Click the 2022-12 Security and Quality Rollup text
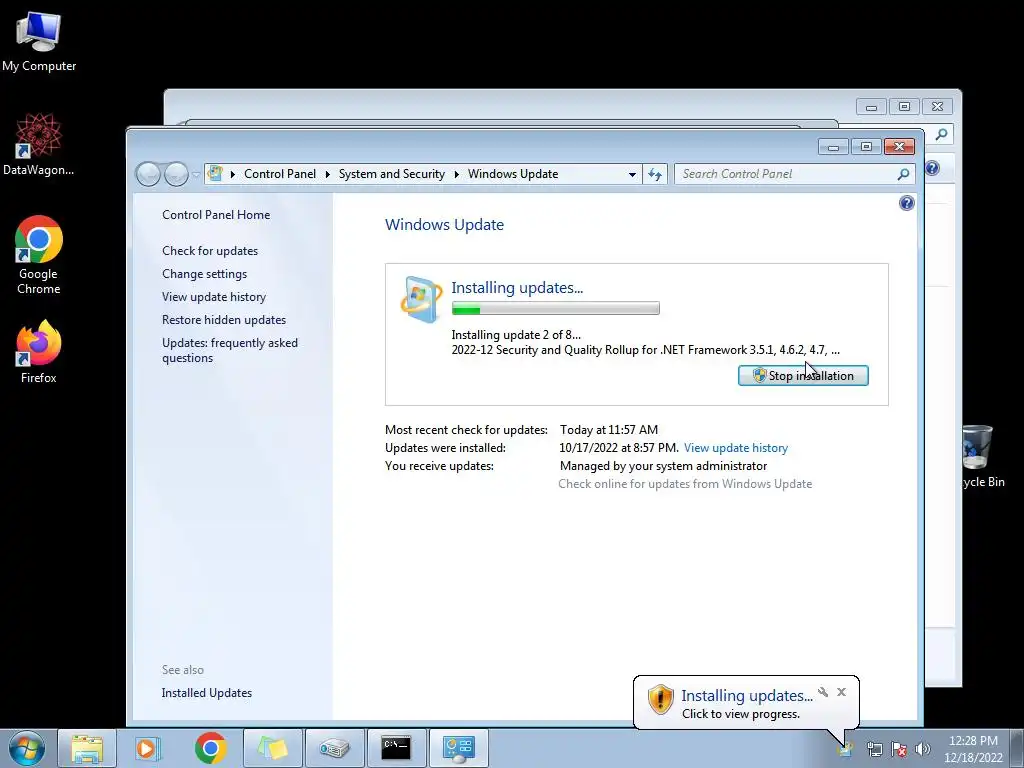 [645, 350]
